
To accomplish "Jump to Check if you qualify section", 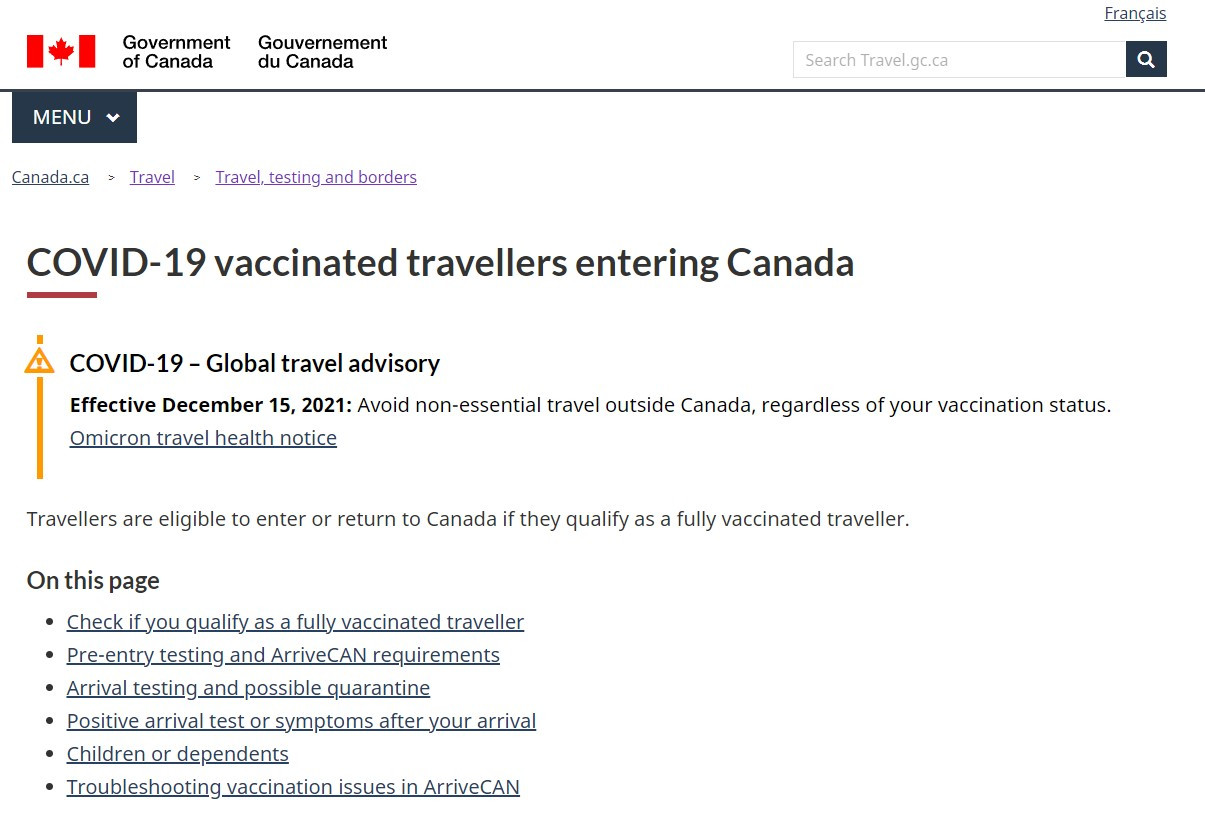I will tap(295, 622).
